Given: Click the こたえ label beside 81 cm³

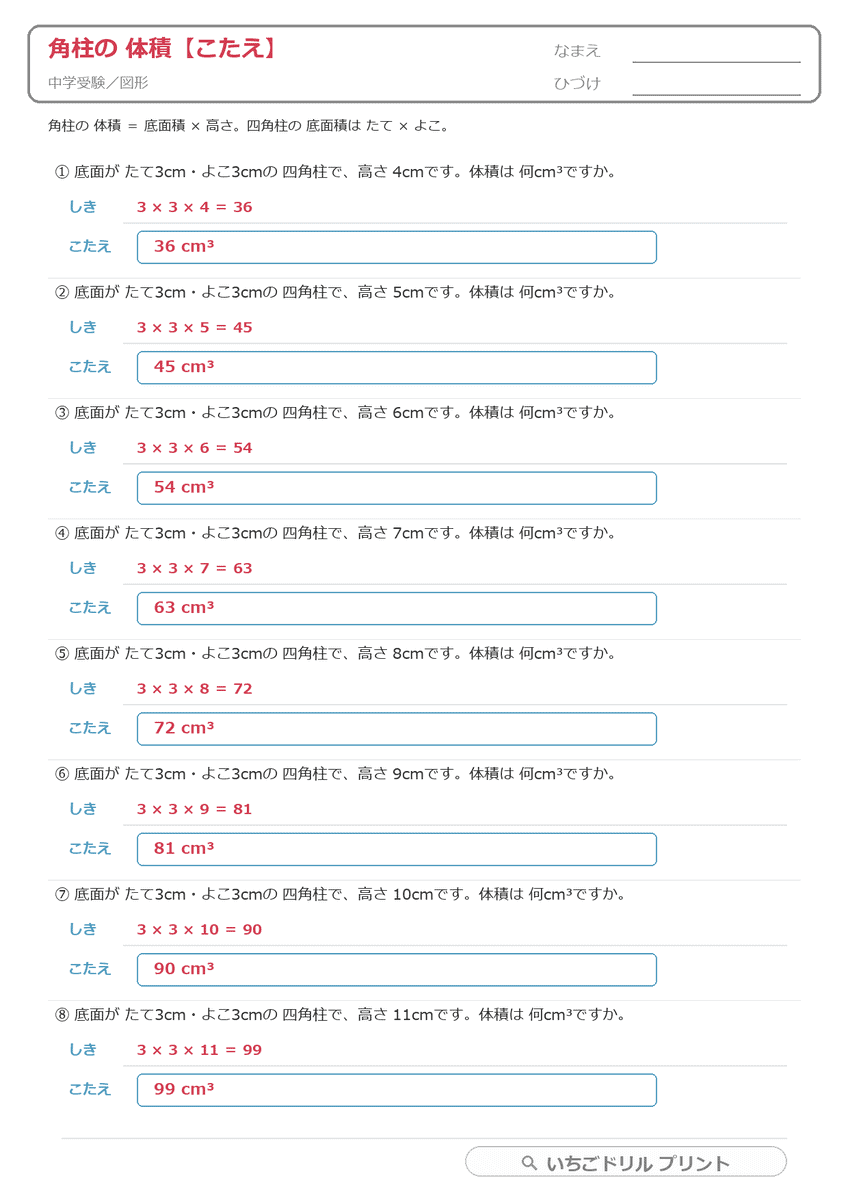Looking at the screenshot, I should coord(90,849).
